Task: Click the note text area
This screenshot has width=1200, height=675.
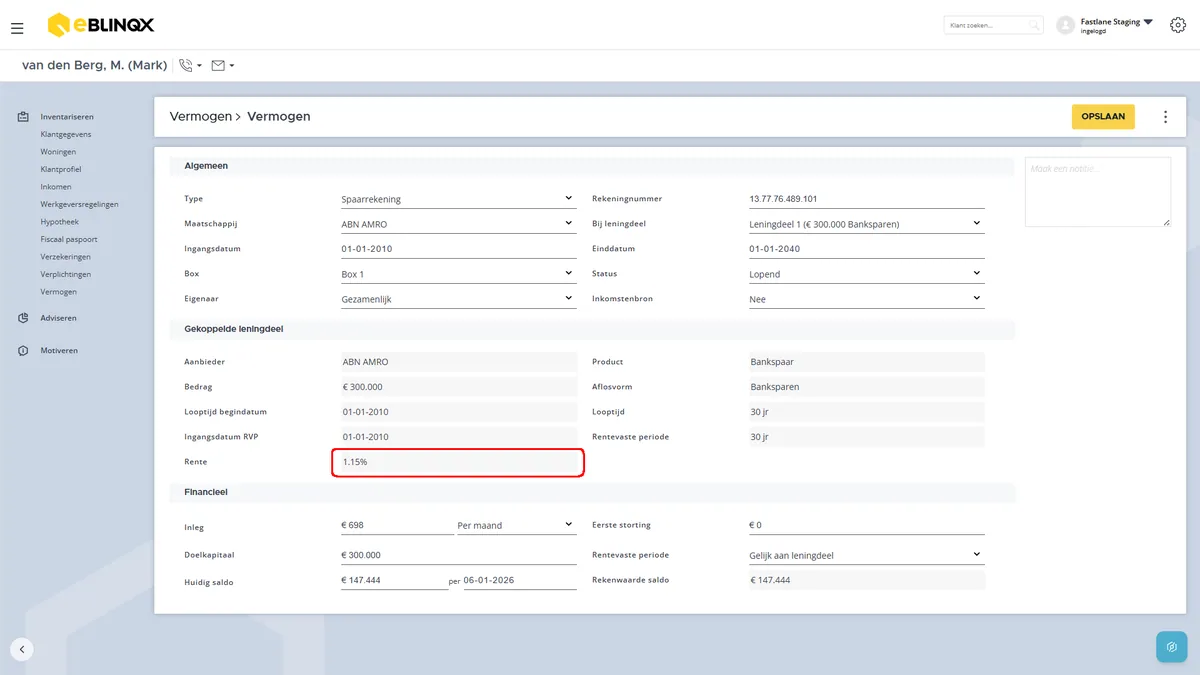Action: tap(1098, 192)
